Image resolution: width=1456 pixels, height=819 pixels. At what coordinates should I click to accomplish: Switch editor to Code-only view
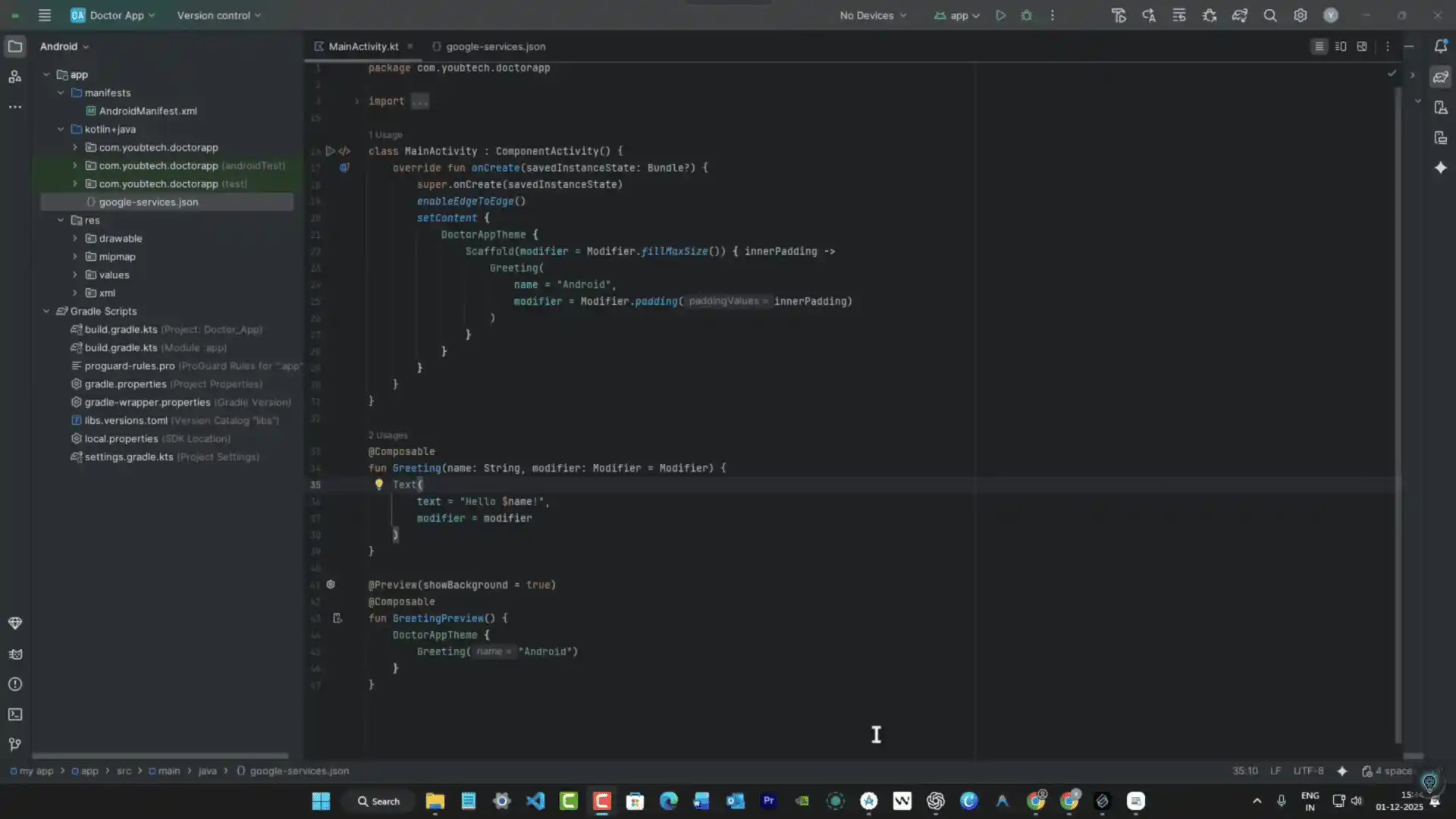(x=1319, y=46)
